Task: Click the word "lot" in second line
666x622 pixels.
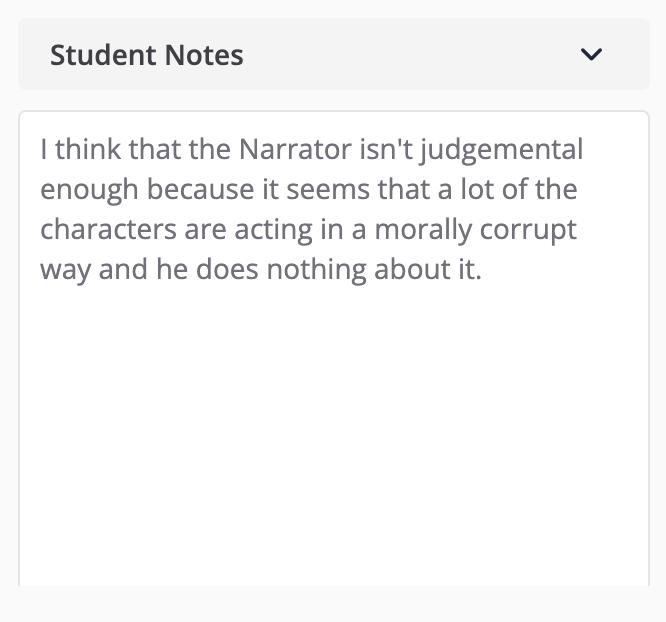Action: pyautogui.click(x=476, y=190)
